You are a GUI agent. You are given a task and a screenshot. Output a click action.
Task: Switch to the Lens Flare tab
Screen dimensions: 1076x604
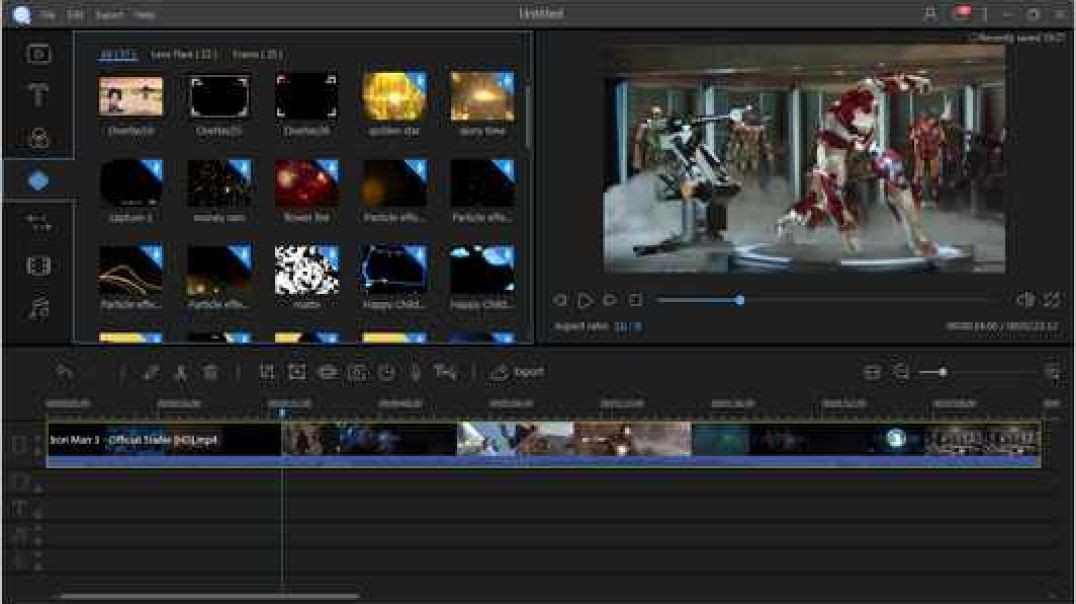click(x=184, y=54)
